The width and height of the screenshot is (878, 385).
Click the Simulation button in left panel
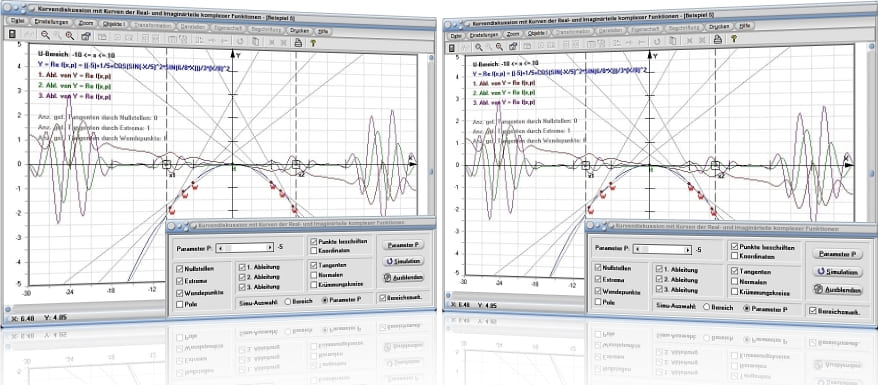tap(403, 261)
